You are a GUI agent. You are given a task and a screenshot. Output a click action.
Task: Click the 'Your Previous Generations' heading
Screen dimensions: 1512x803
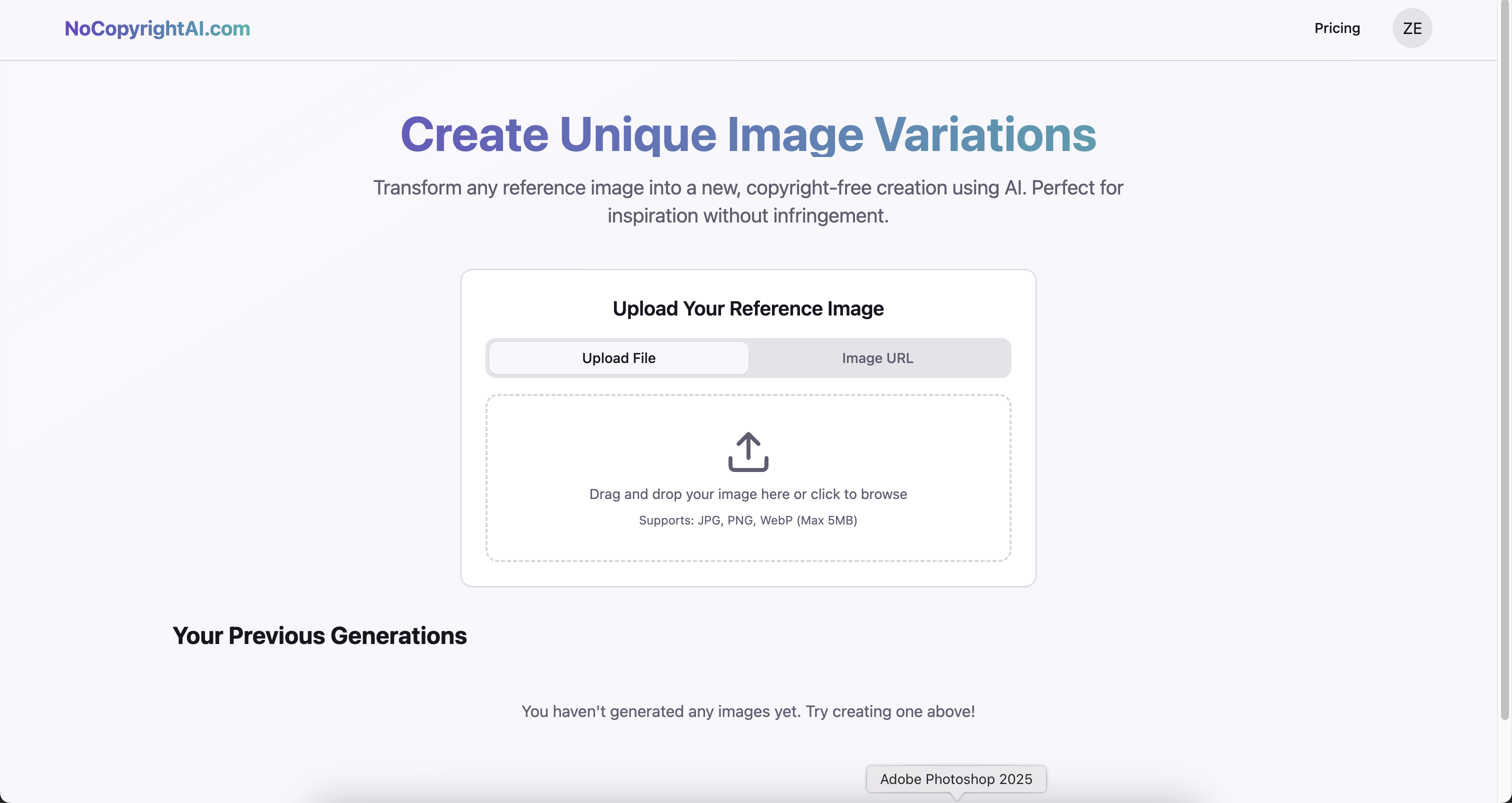point(319,635)
